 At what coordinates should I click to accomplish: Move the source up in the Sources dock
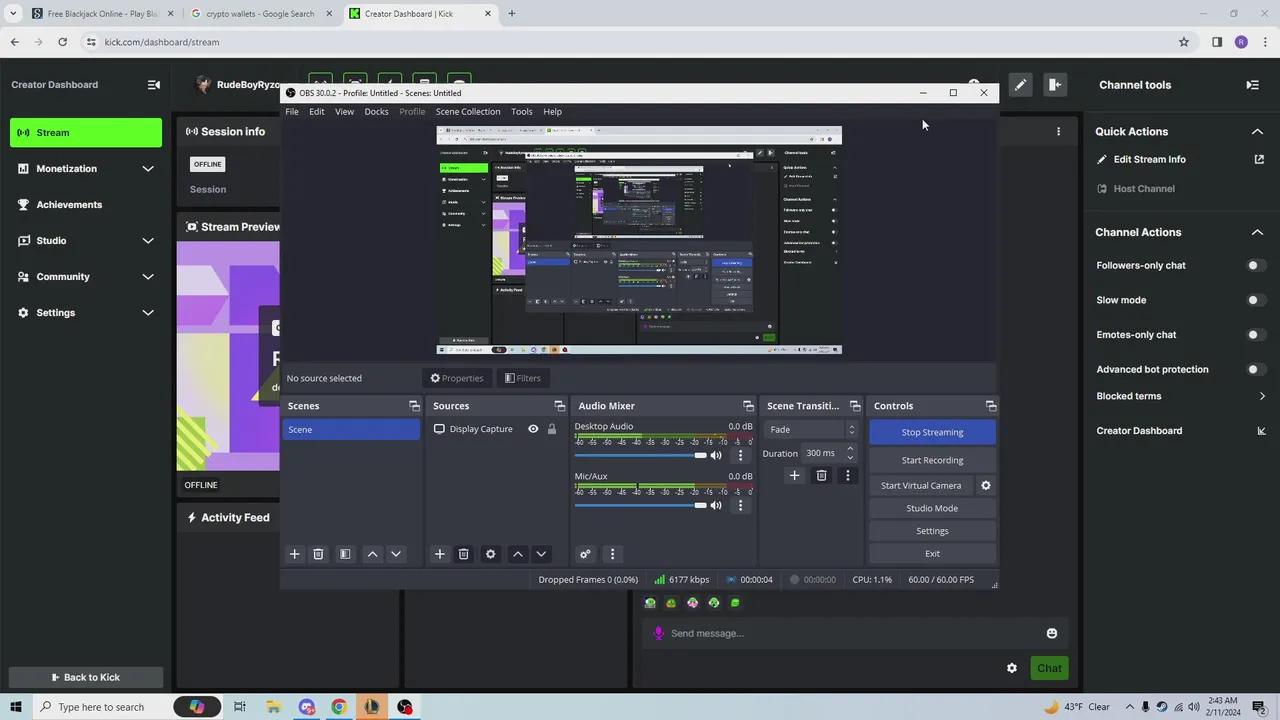[517, 554]
